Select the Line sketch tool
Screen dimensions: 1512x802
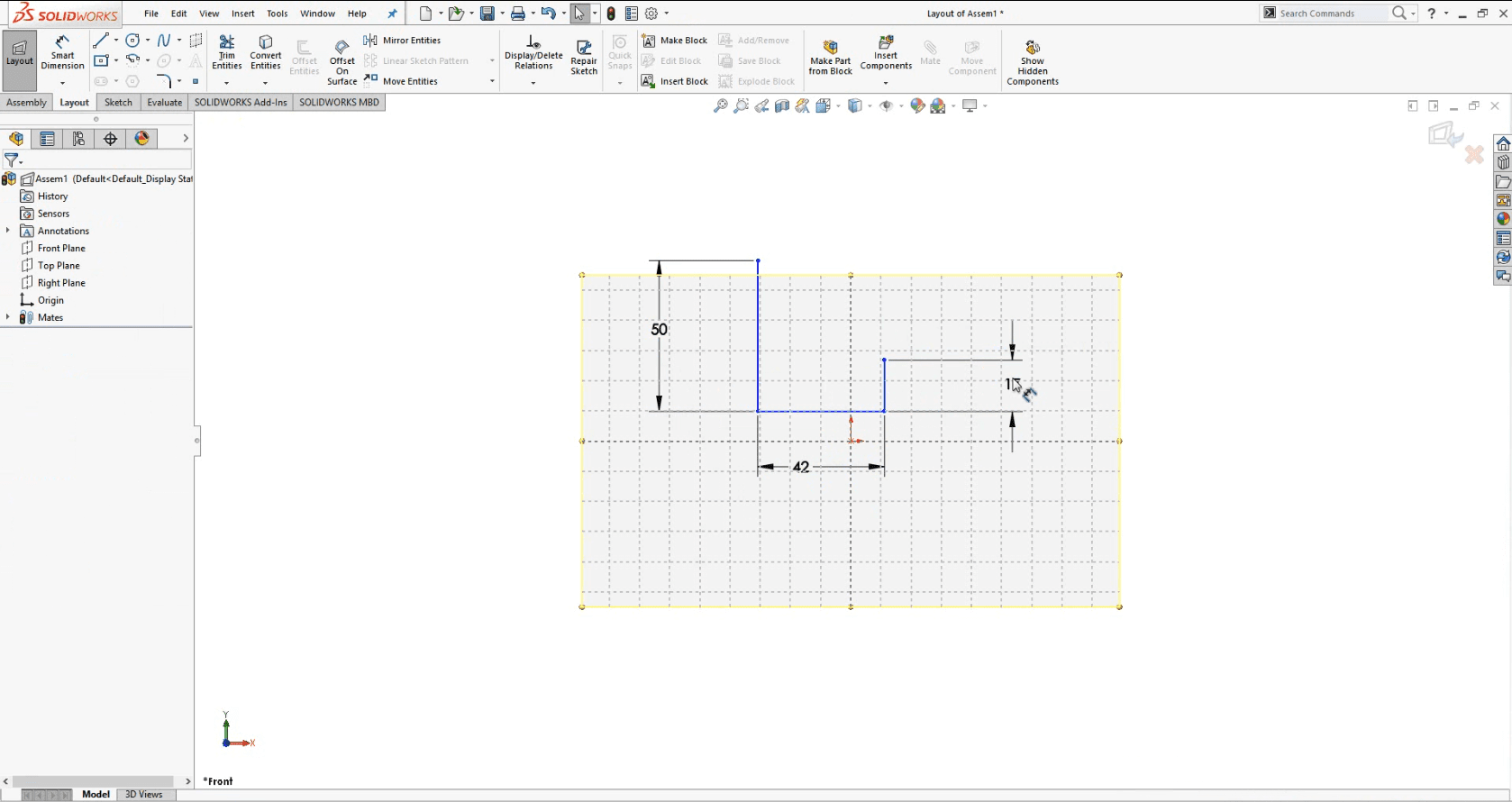coord(101,41)
